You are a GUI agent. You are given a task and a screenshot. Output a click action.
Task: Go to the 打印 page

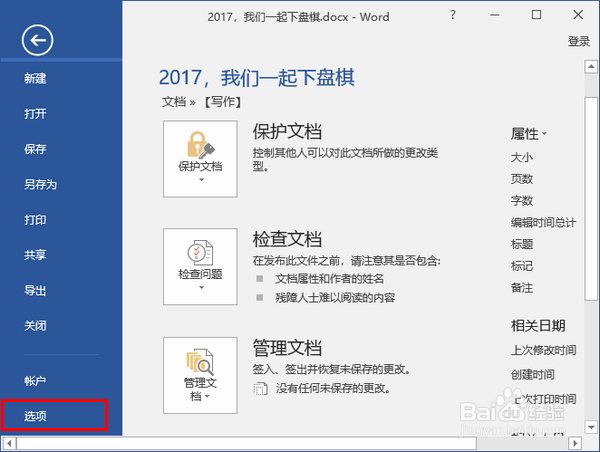tap(35, 220)
